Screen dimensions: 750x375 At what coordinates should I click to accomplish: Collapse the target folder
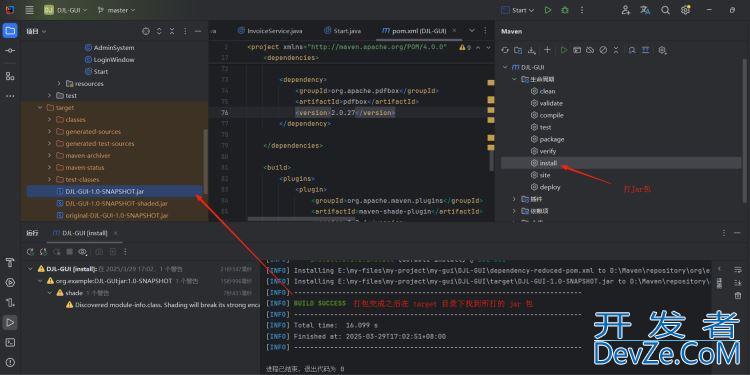click(x=40, y=108)
